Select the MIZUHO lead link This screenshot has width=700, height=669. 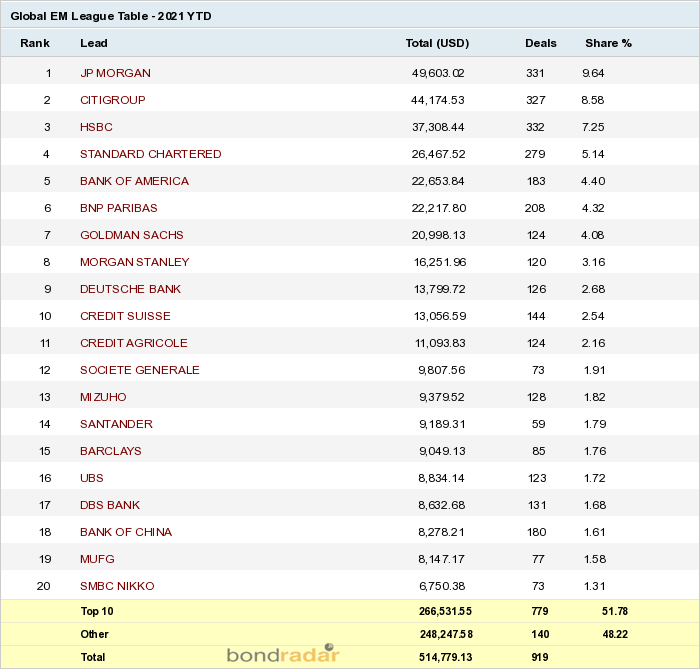[103, 397]
